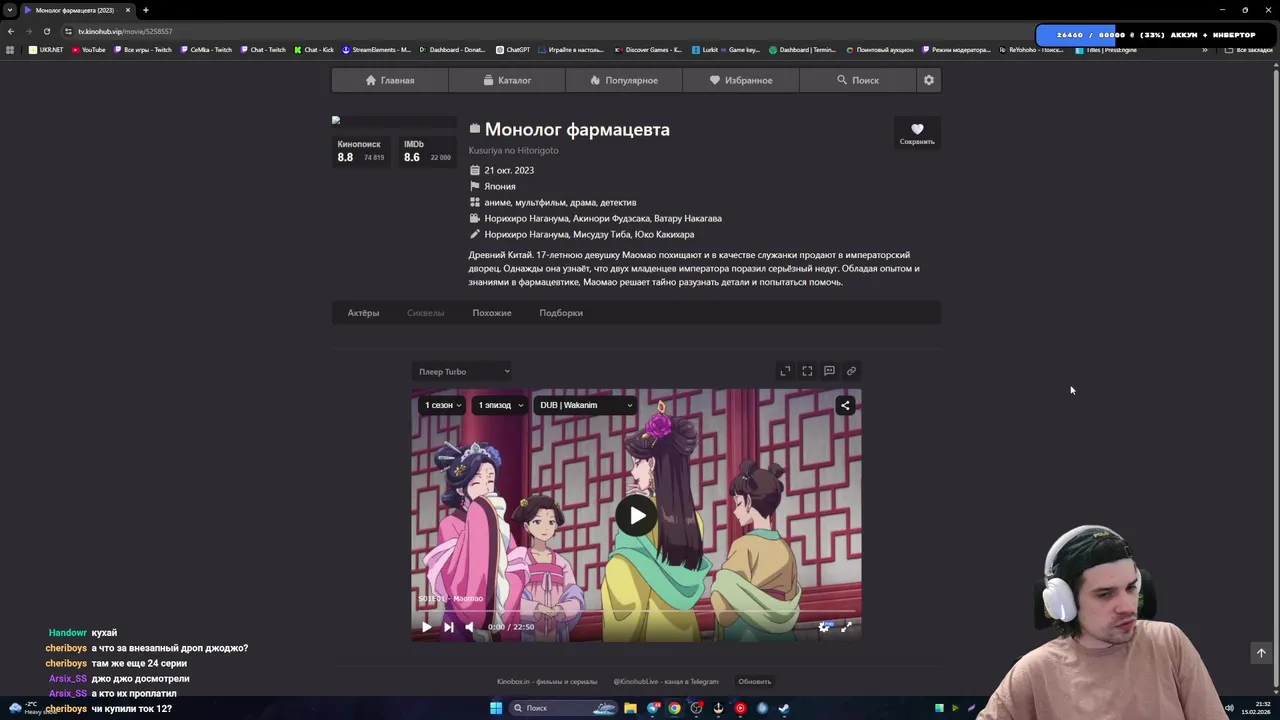Image resolution: width=1280 pixels, height=720 pixels.
Task: Open the comments bubble icon above player
Action: click(x=829, y=371)
